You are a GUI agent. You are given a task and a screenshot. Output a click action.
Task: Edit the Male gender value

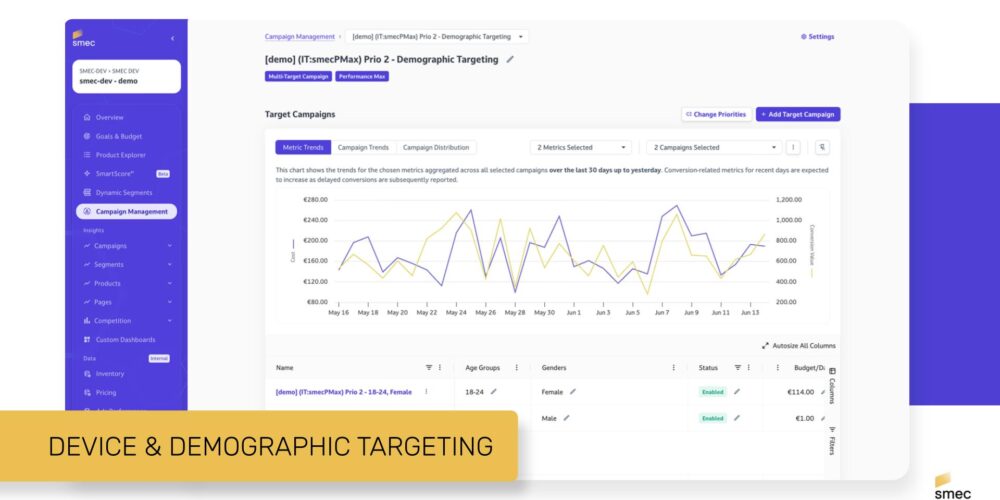(566, 418)
